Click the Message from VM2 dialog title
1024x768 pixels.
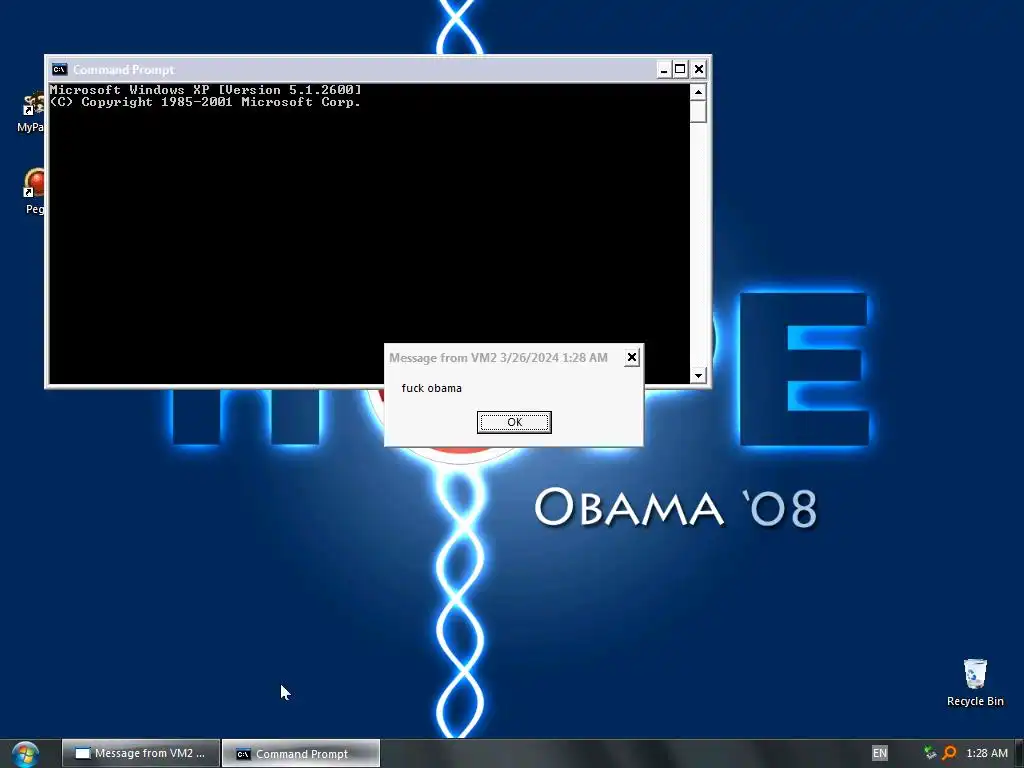[498, 357]
